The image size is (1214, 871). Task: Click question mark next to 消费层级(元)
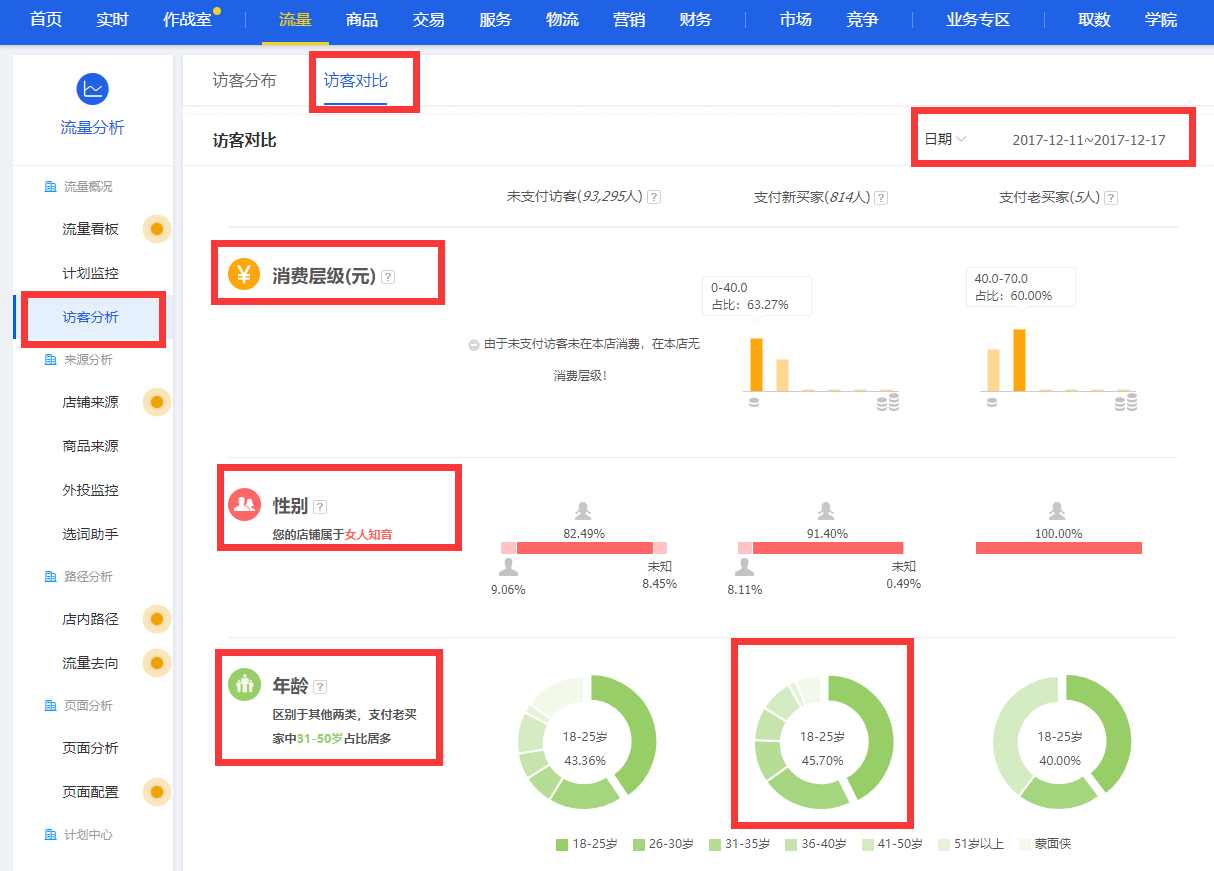(388, 277)
